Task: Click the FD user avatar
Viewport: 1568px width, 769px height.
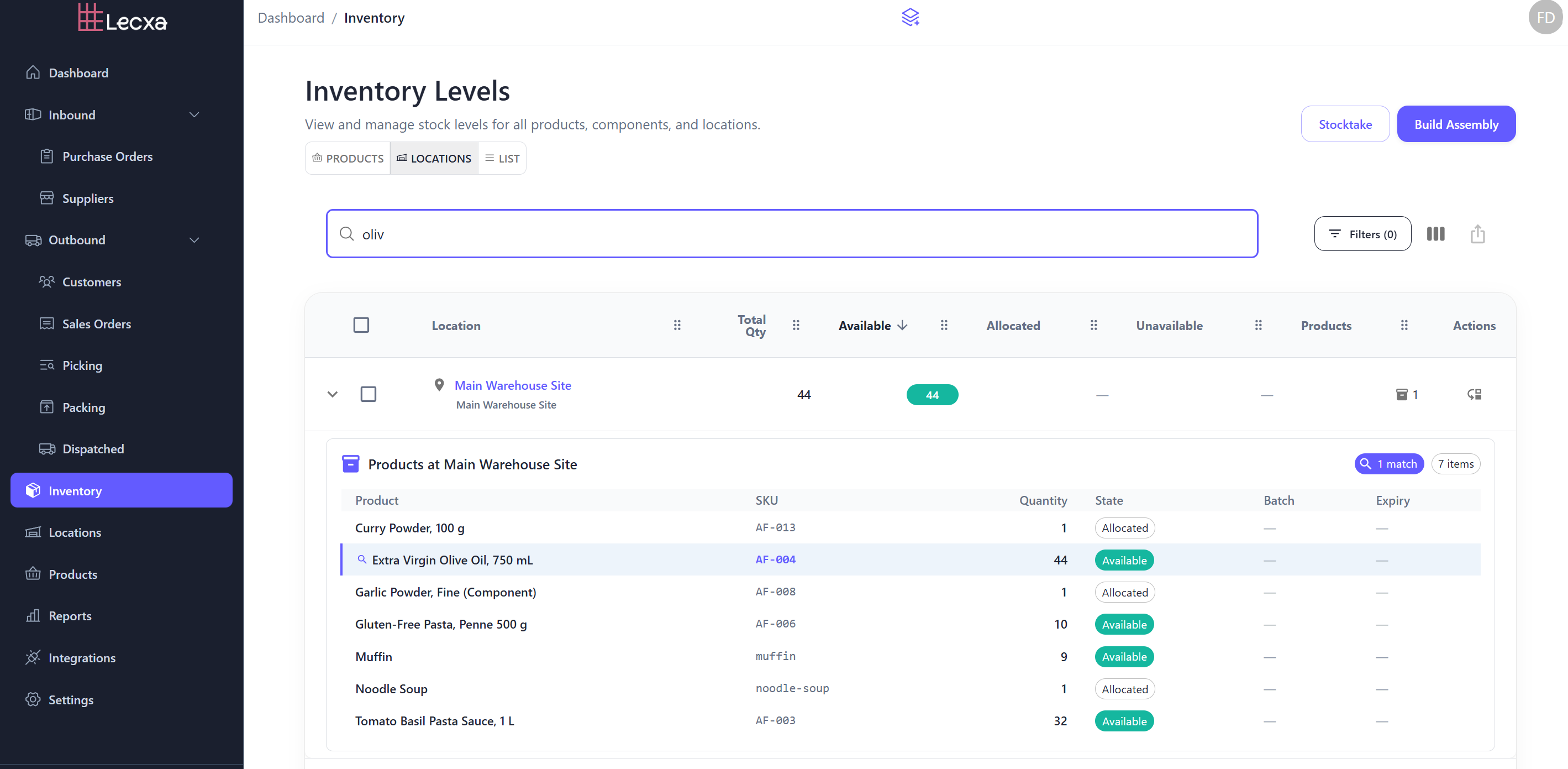Action: click(x=1545, y=17)
